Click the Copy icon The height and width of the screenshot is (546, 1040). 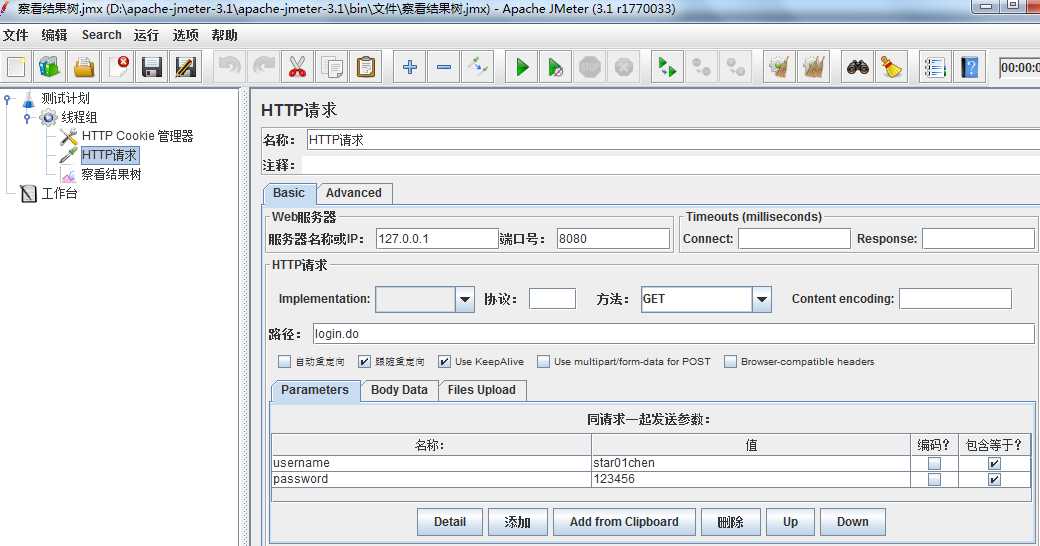(332, 67)
